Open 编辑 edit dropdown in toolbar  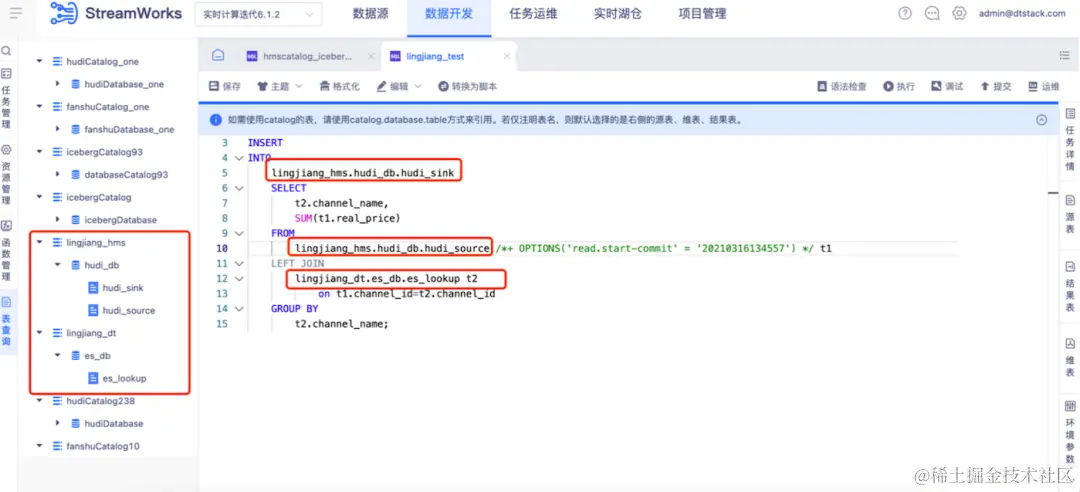399,87
